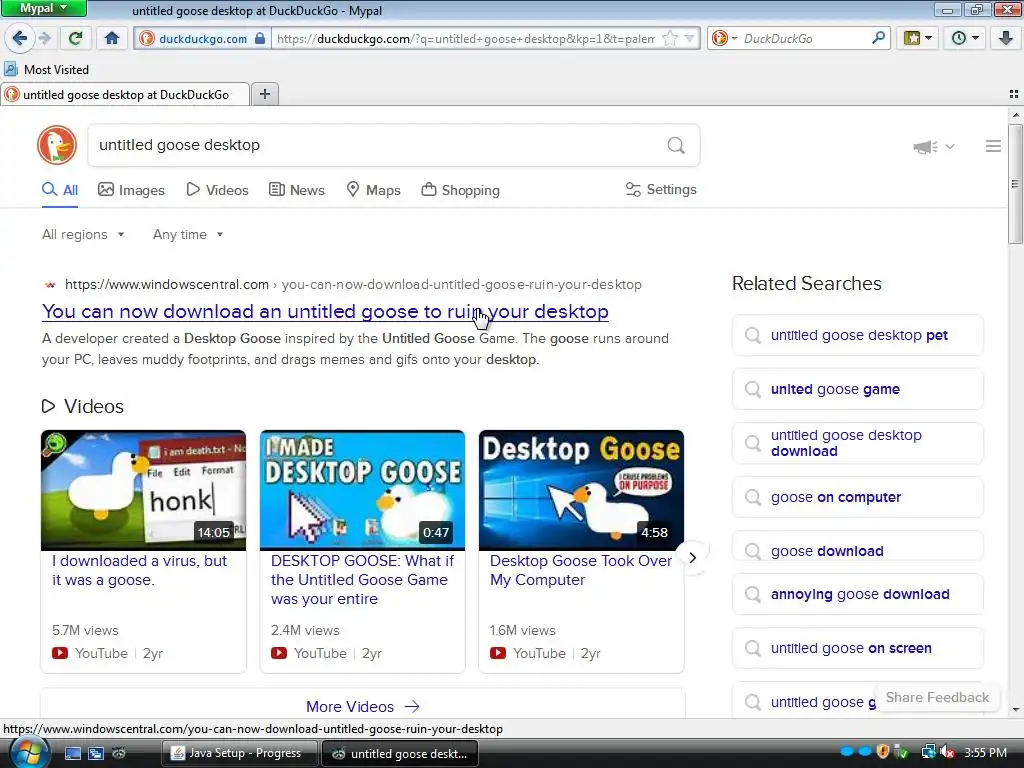Go to the Home page icon
The height and width of the screenshot is (768, 1024).
112,38
